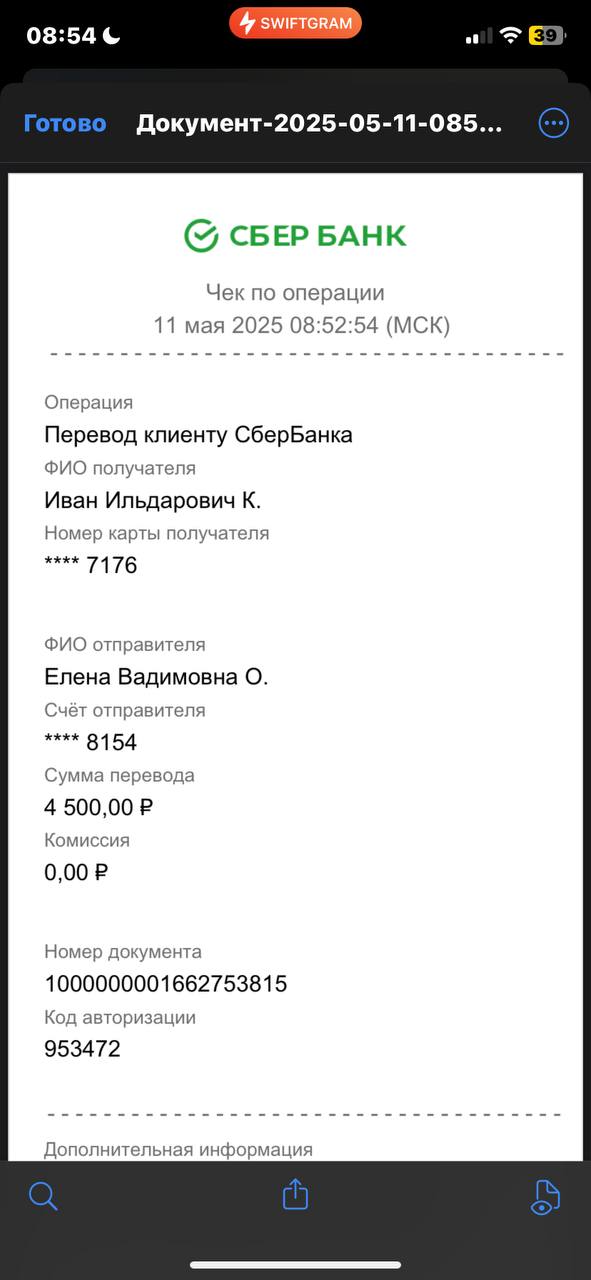The height and width of the screenshot is (1280, 591).
Task: Tap the transfer amount 4 500,00 ₽
Action: pyautogui.click(x=99, y=807)
